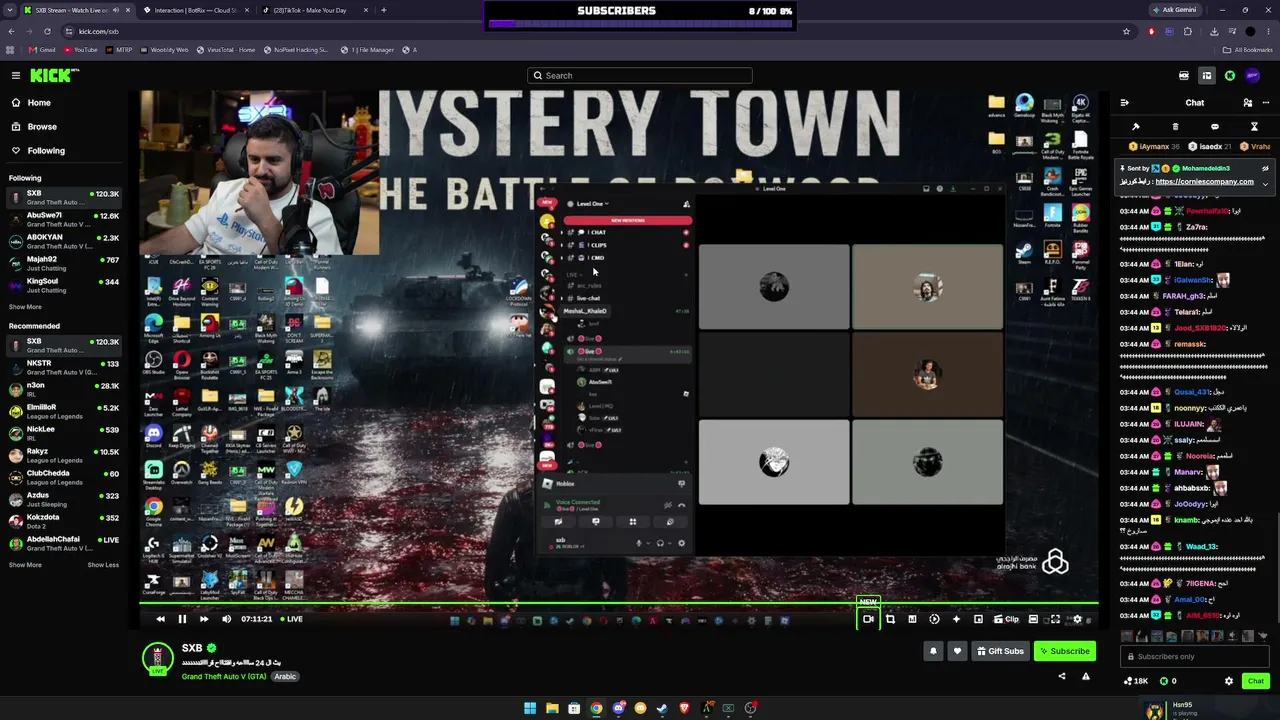Image resolution: width=1280 pixels, height=720 pixels.
Task: Switch to the Interaction BotRix tab
Action: pyautogui.click(x=195, y=10)
